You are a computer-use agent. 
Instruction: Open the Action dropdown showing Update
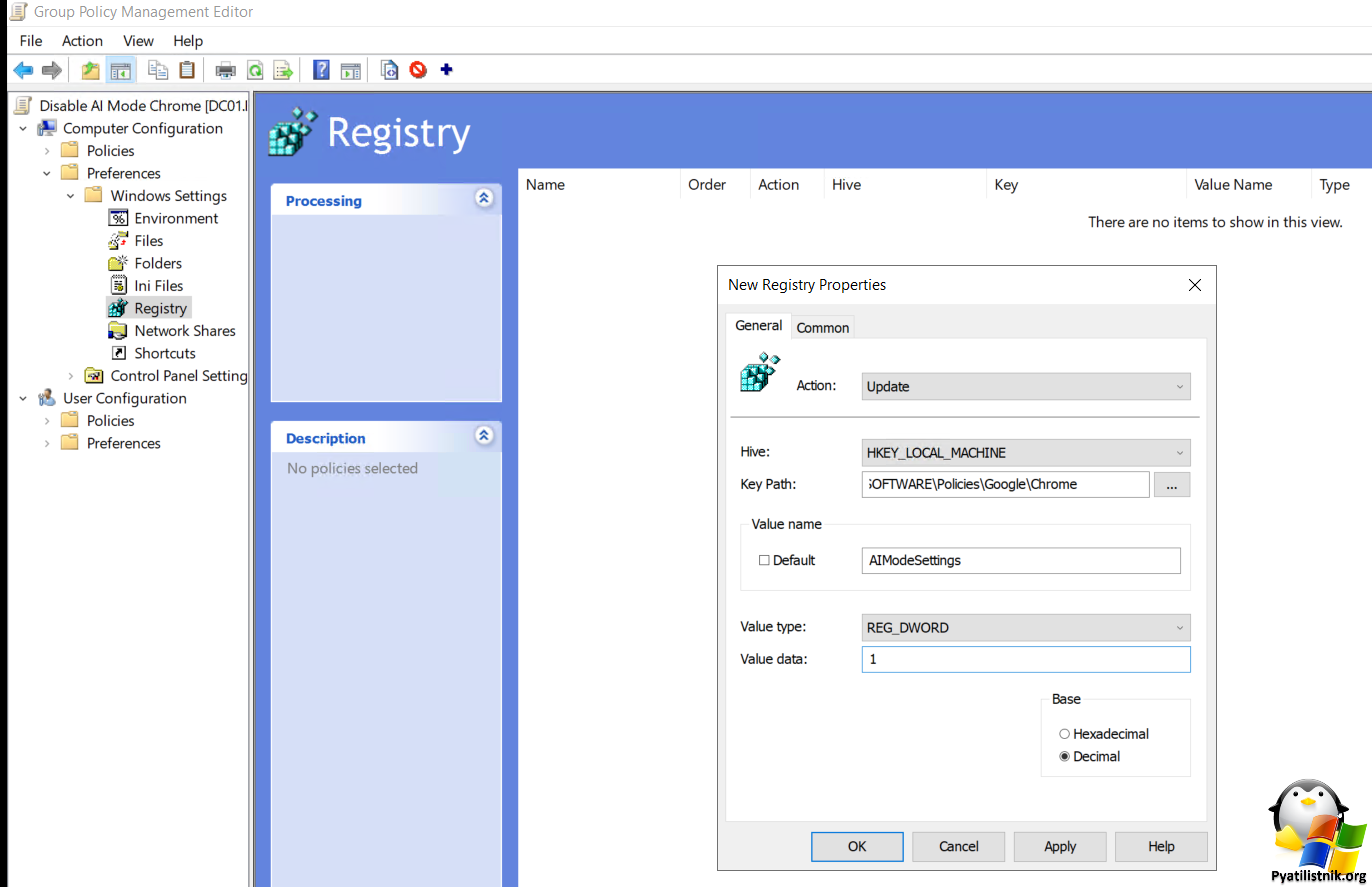click(1025, 387)
